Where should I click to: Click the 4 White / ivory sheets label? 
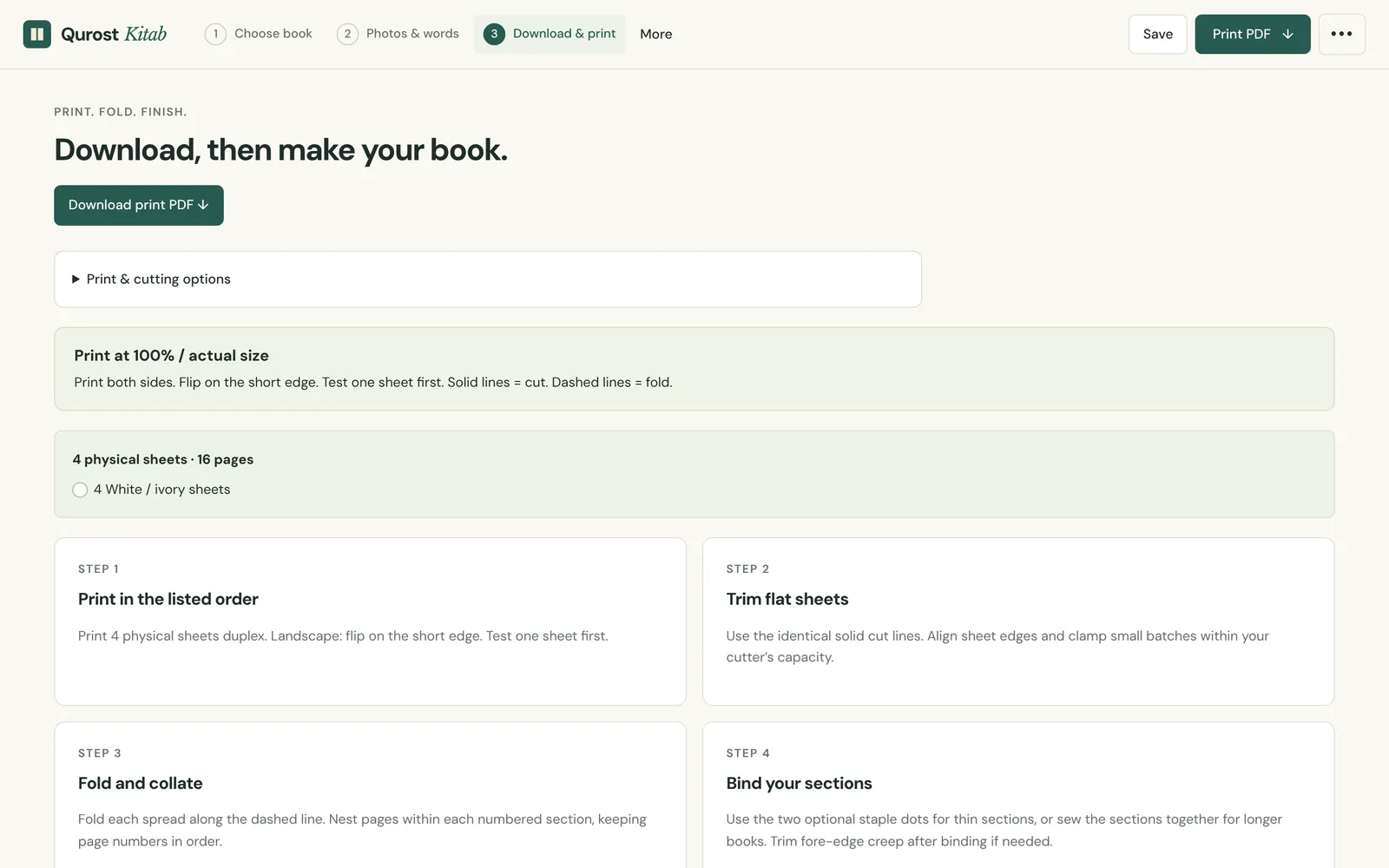click(162, 490)
